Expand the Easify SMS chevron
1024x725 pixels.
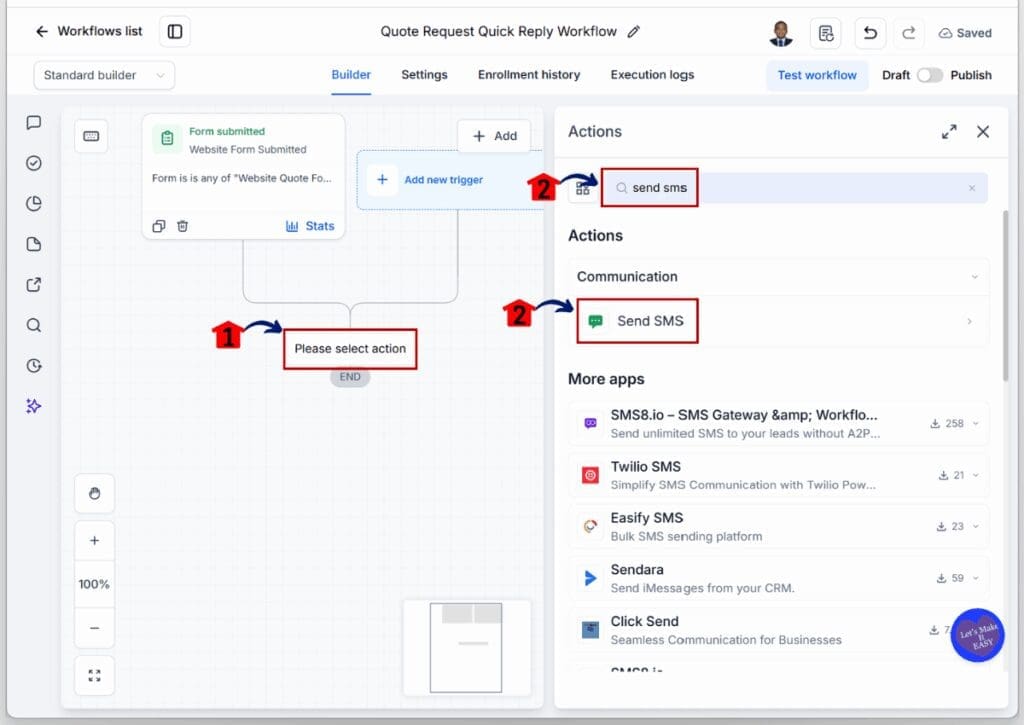coord(976,526)
